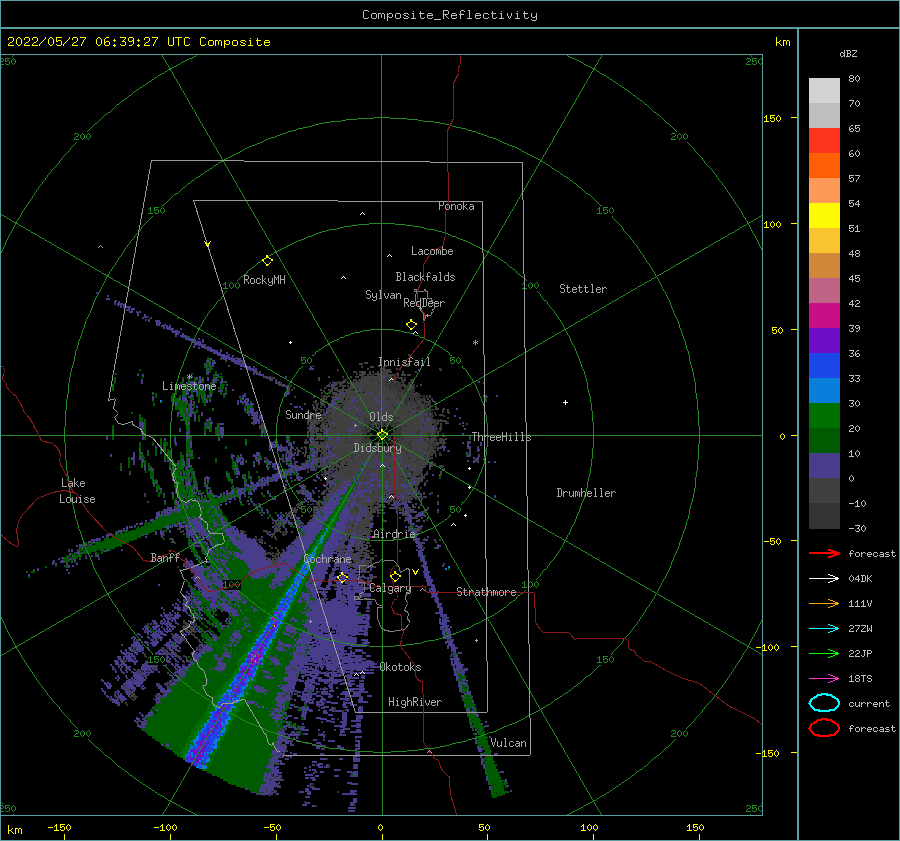Select the white plus marker west of Drumheller
This screenshot has height=841, width=900.
565,402
